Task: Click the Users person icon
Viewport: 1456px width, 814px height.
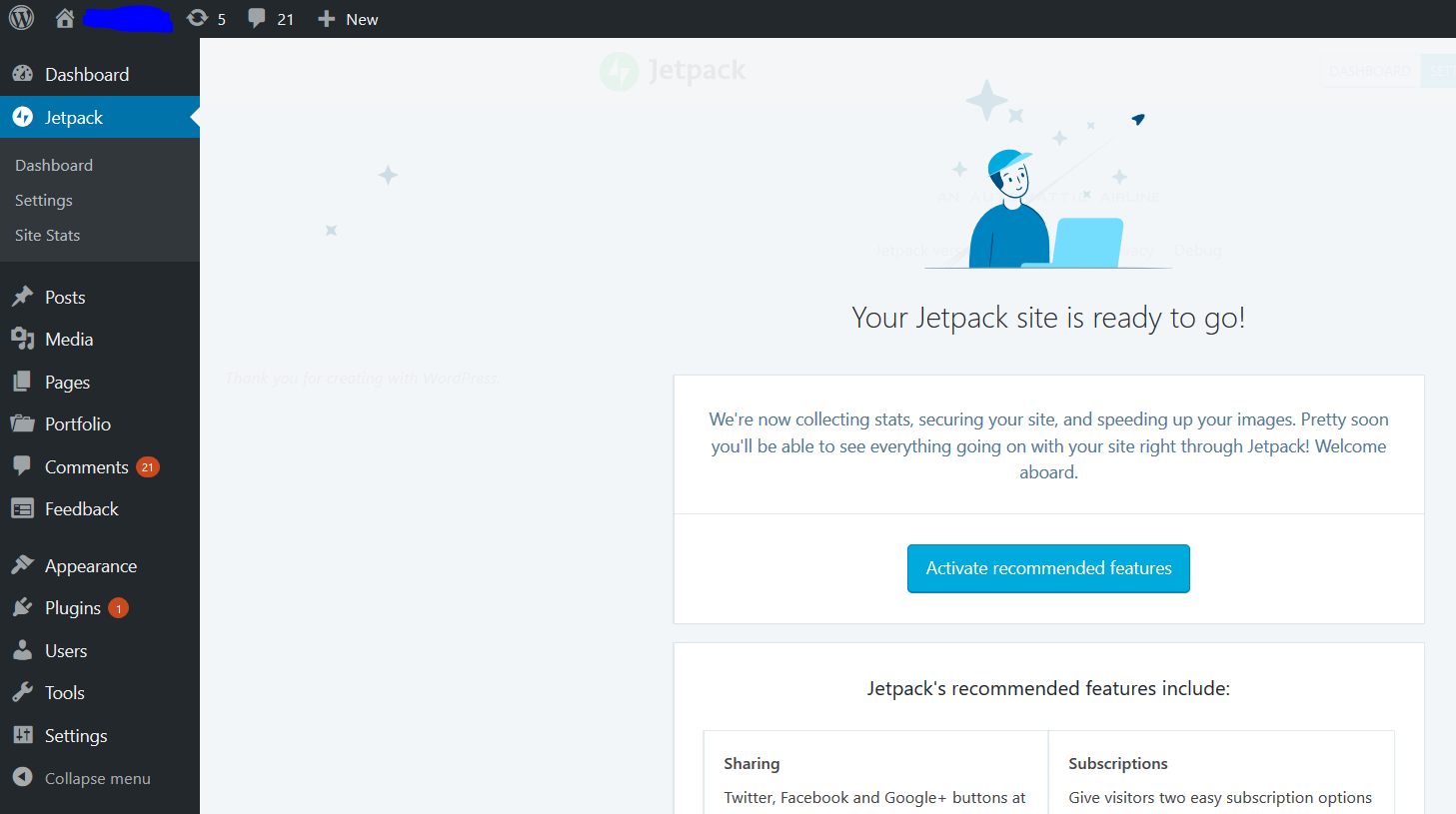Action: click(22, 650)
